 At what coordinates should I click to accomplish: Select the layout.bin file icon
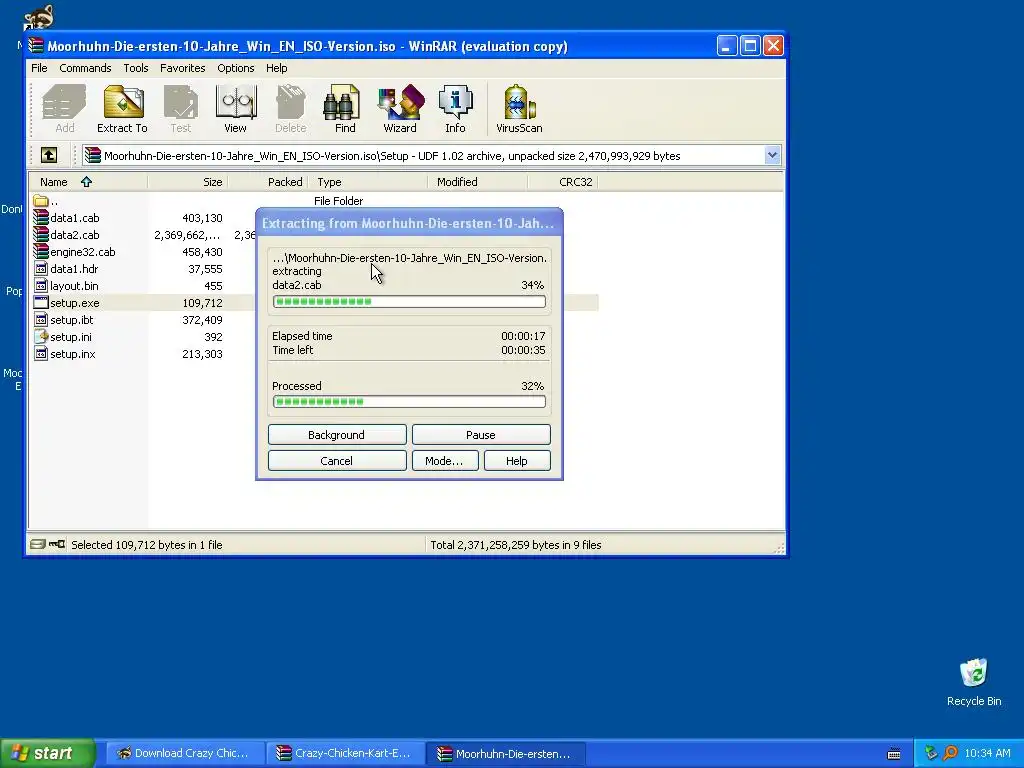40,285
